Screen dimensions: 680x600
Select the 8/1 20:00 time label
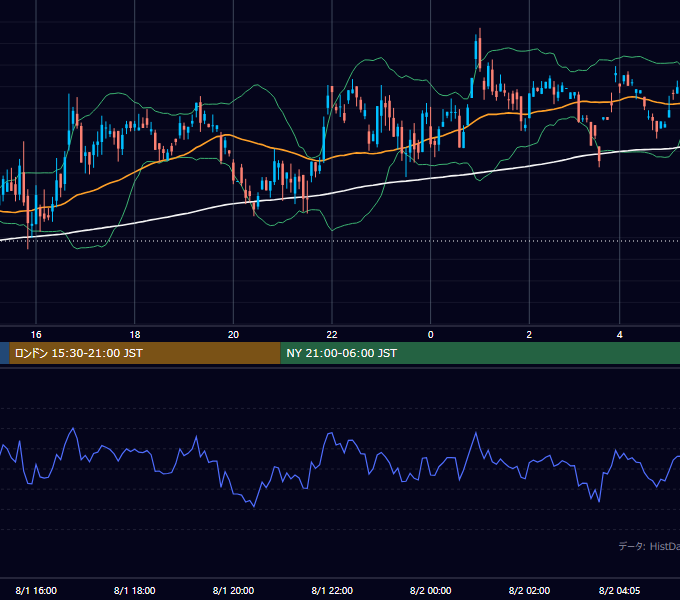pyautogui.click(x=233, y=590)
